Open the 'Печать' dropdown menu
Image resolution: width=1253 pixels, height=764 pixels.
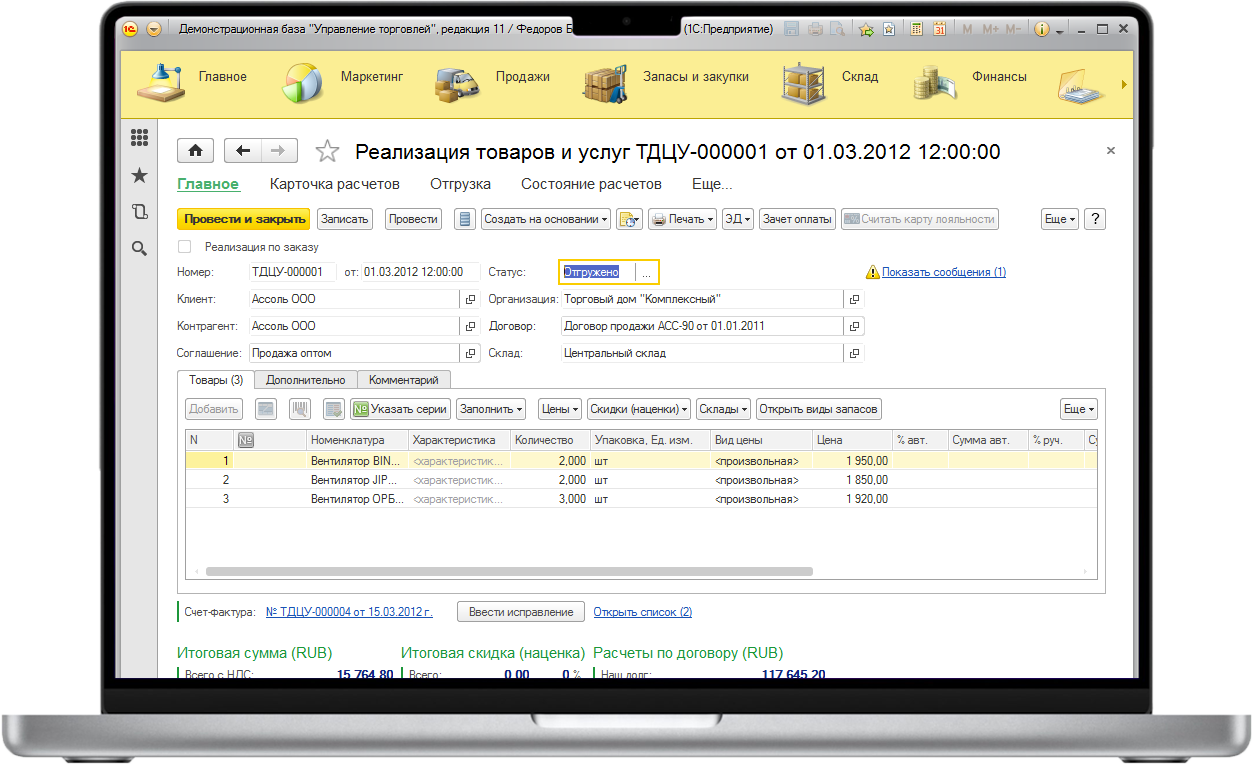682,219
